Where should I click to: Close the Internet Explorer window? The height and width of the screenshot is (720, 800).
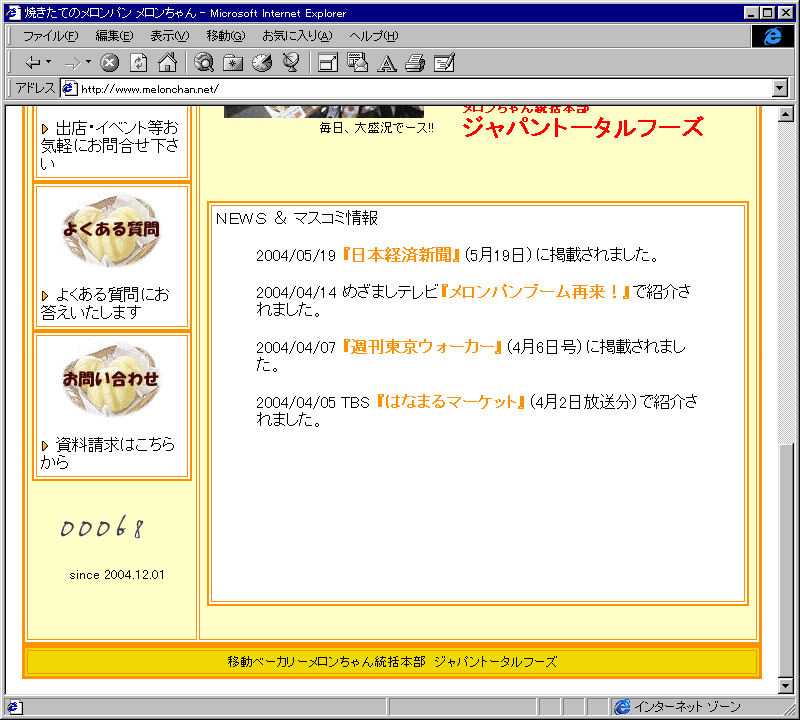coord(785,13)
